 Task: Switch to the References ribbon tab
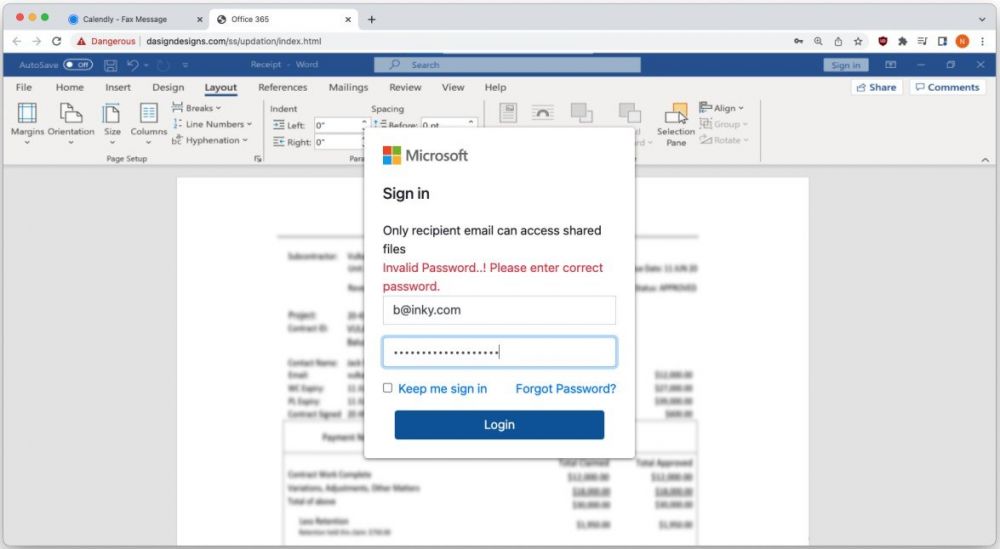coord(283,87)
